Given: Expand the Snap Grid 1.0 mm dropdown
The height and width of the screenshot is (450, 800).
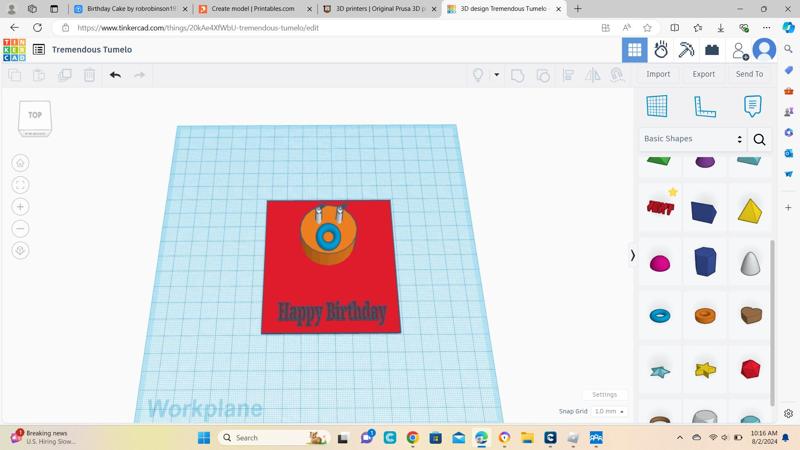Looking at the screenshot, I should pos(608,412).
